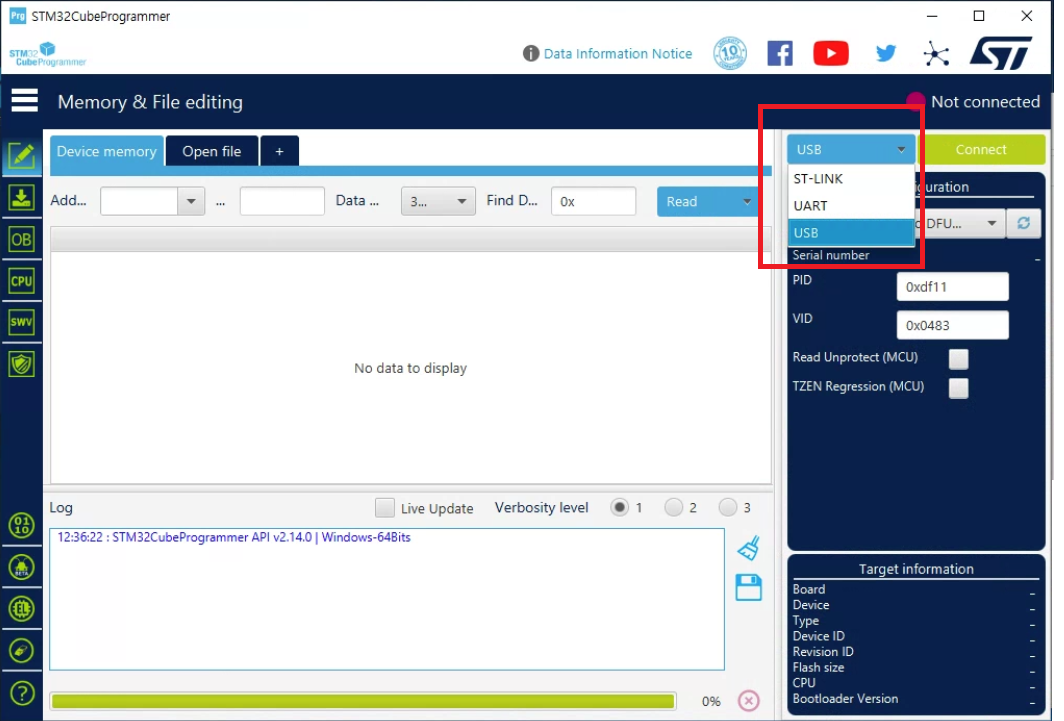
Task: Click the green progress bar
Action: pos(363,701)
